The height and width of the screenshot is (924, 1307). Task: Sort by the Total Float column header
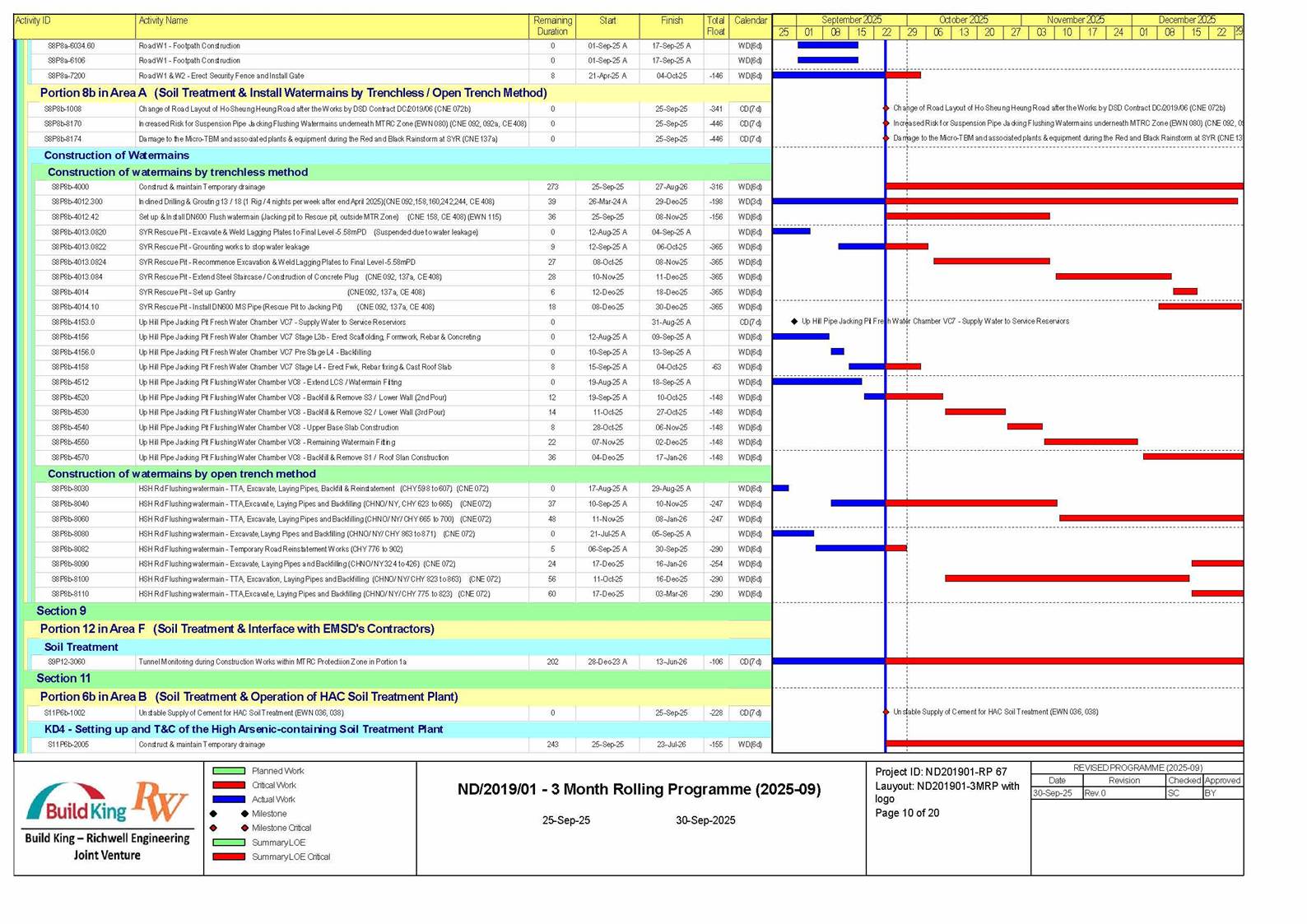pyautogui.click(x=715, y=26)
